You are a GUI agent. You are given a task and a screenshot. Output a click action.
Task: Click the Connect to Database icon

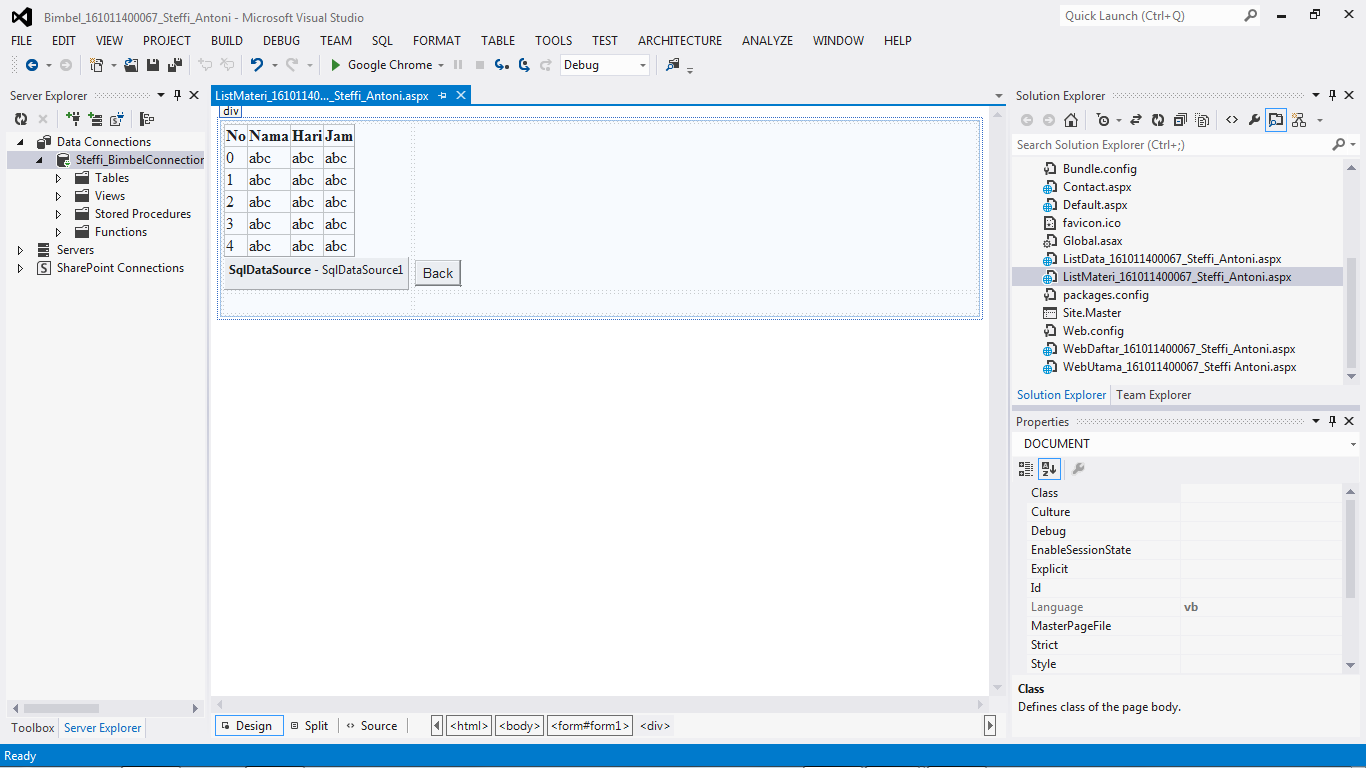[73, 118]
